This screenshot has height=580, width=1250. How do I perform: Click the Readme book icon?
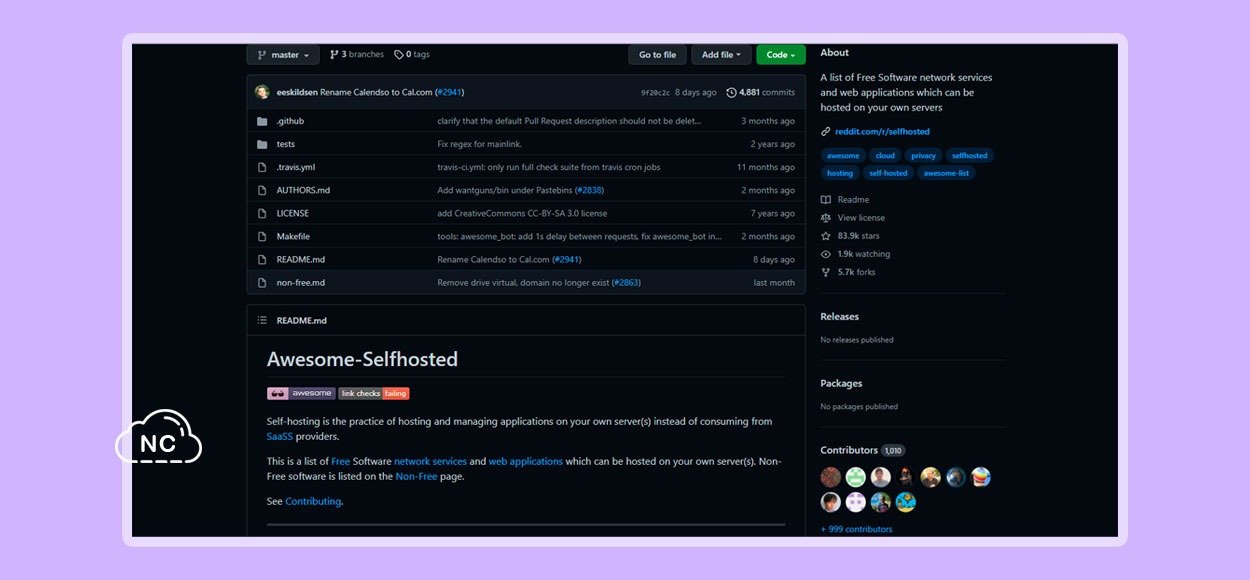coord(826,200)
